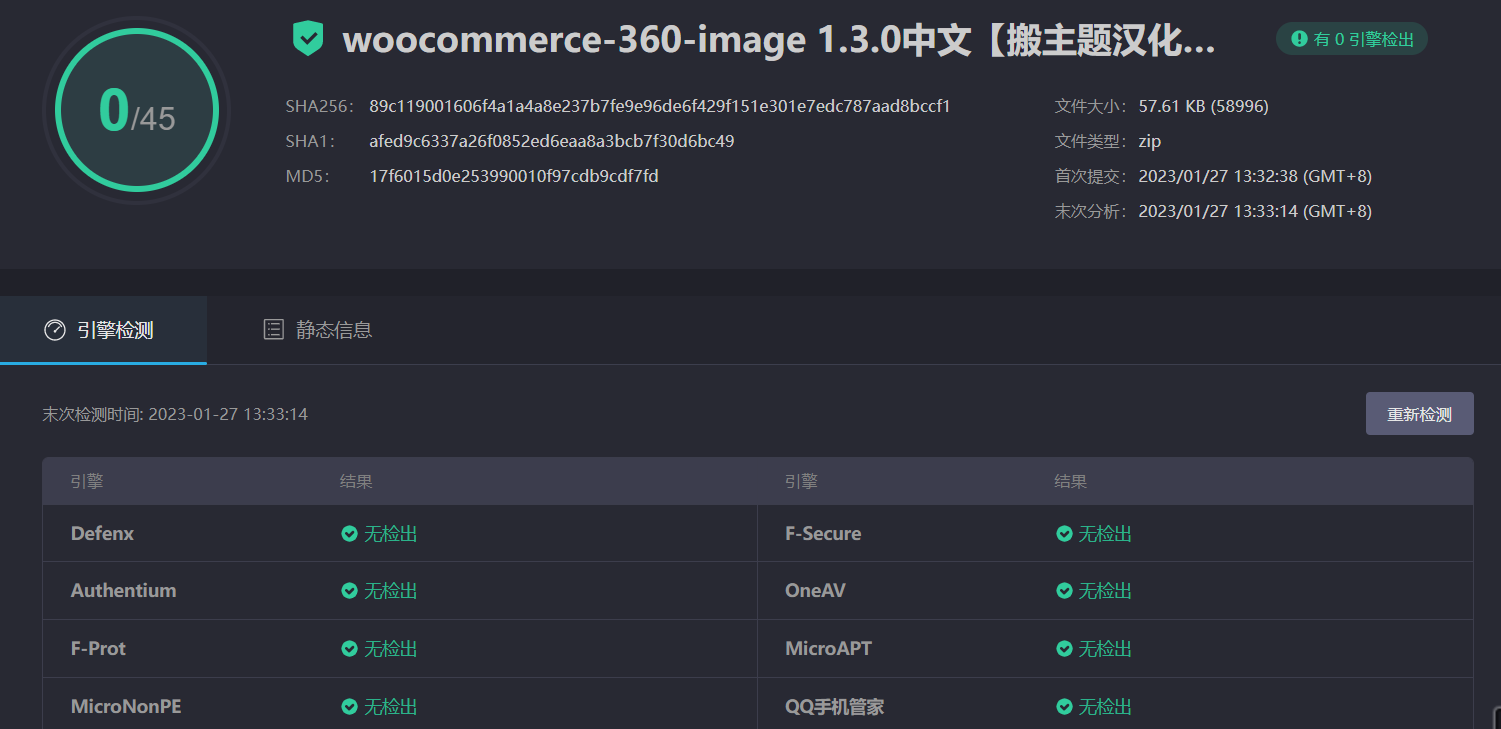Open the 引擎检测 tab
Screen dimensions: 1501x729
(x=103, y=330)
